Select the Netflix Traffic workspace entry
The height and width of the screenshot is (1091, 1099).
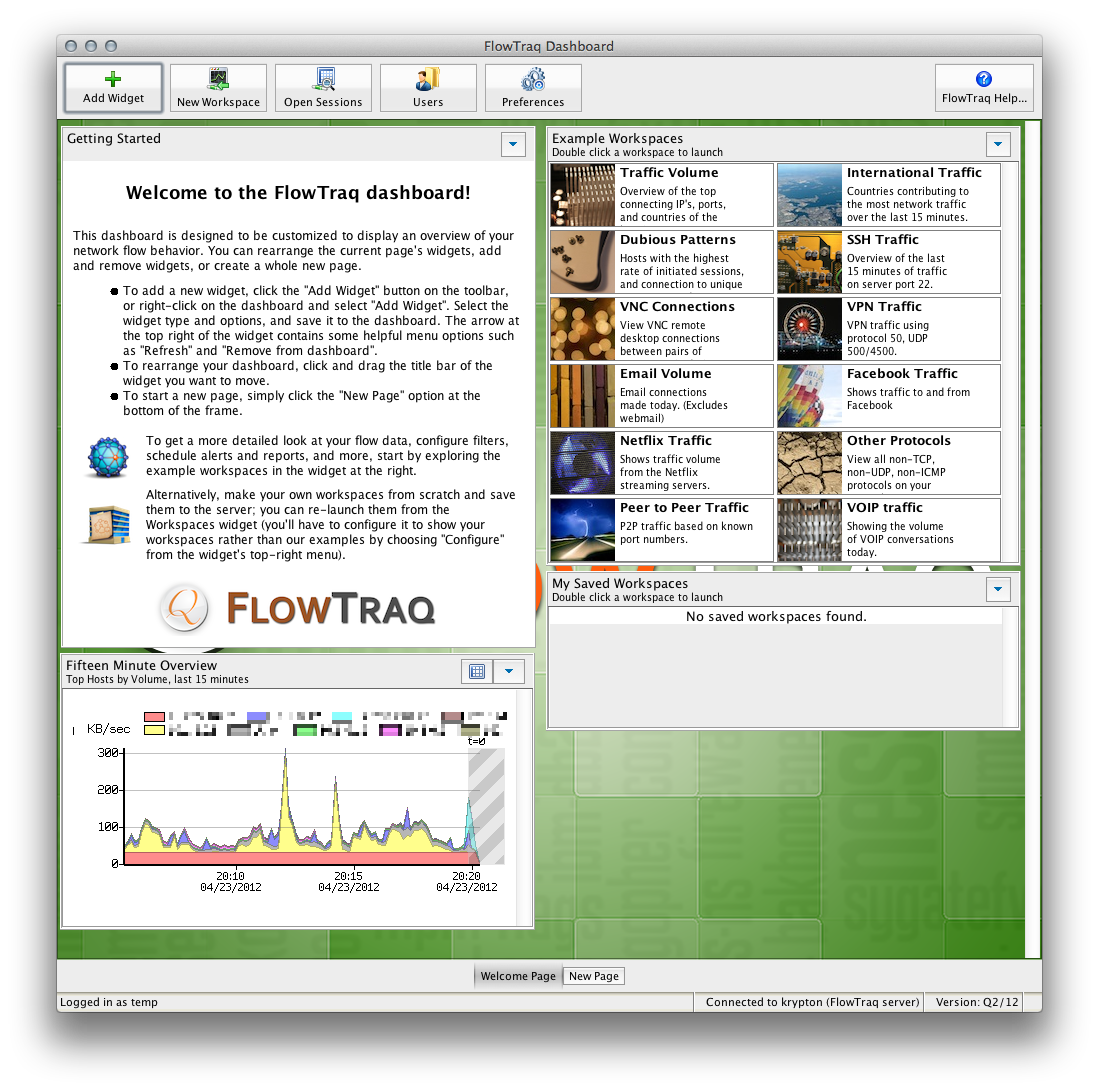(x=662, y=463)
